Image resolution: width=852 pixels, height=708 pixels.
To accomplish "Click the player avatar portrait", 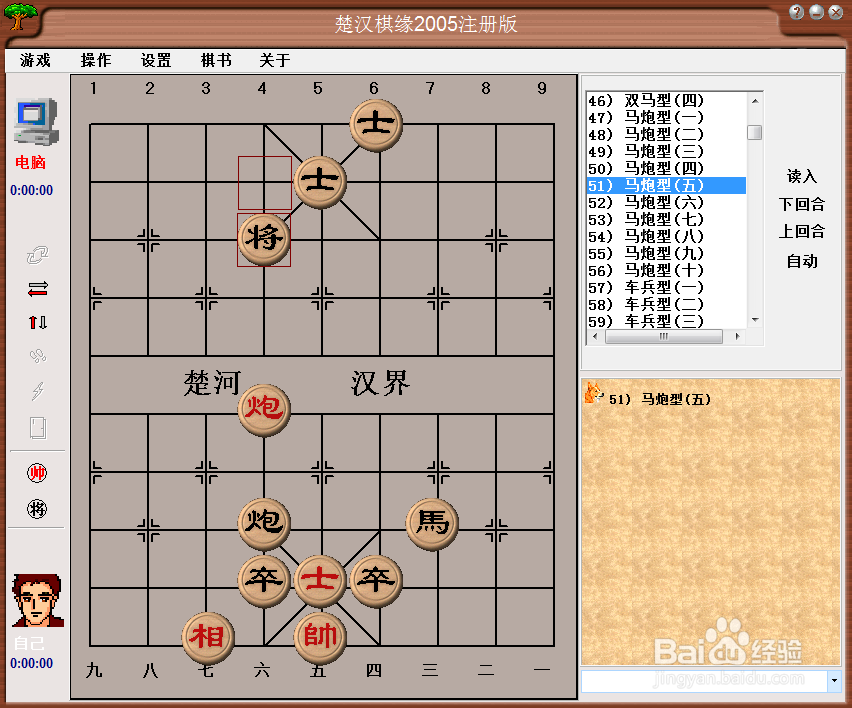I will coord(37,600).
